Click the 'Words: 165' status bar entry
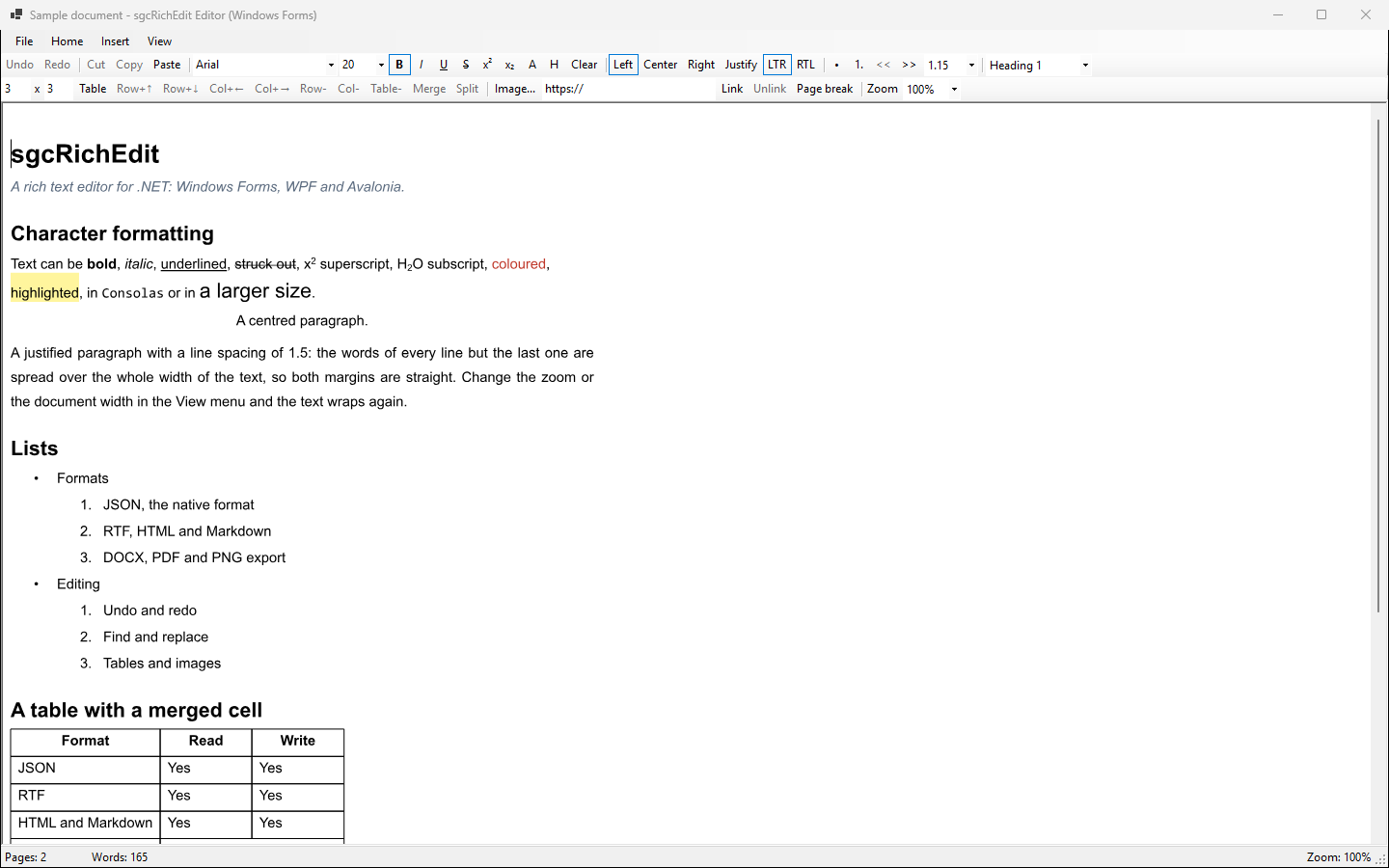The width and height of the screenshot is (1389, 868). click(120, 857)
